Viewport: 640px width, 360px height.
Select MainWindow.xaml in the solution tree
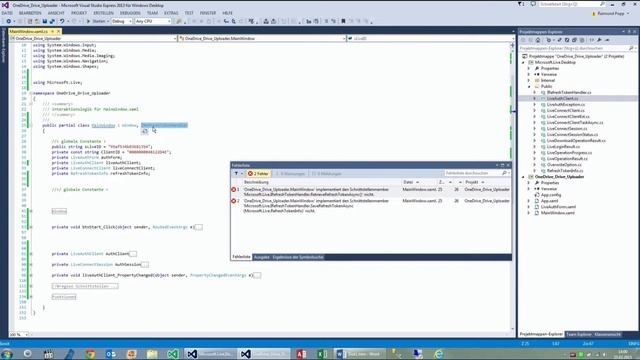pyautogui.click(x=558, y=213)
